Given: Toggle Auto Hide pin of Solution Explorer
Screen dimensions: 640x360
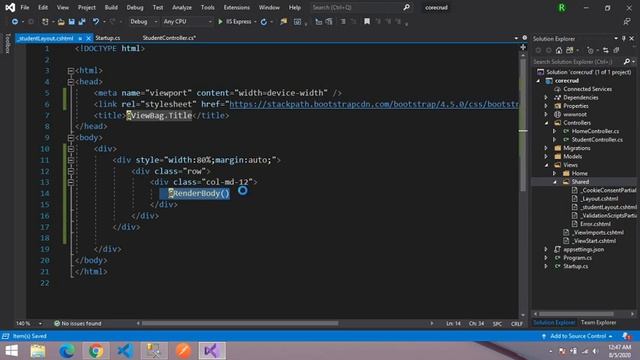Looking at the screenshot, I should pos(624,38).
